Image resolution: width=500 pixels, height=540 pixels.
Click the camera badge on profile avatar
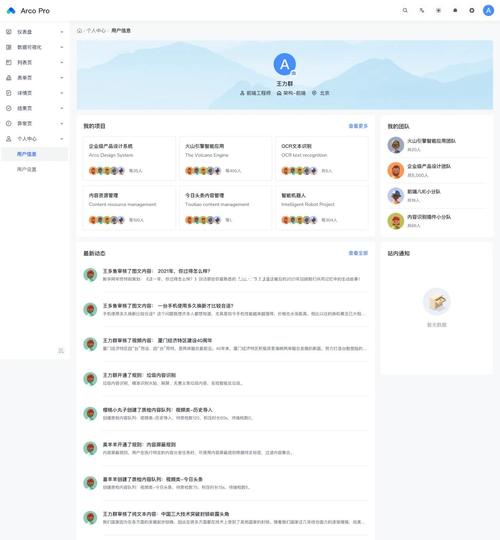click(293, 73)
